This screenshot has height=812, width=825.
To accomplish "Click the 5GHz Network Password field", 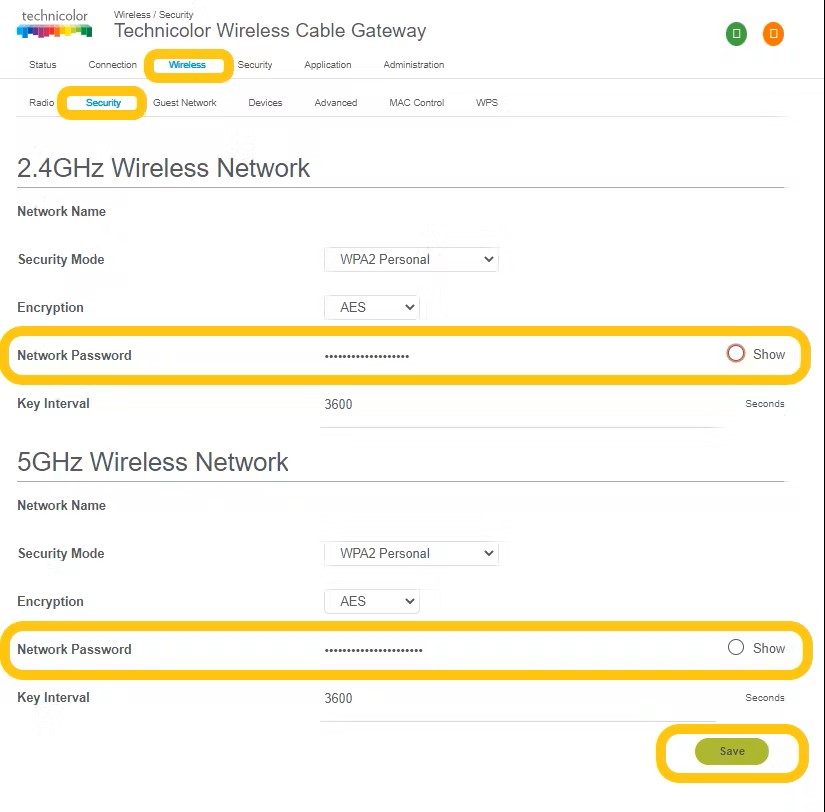I will [500, 649].
